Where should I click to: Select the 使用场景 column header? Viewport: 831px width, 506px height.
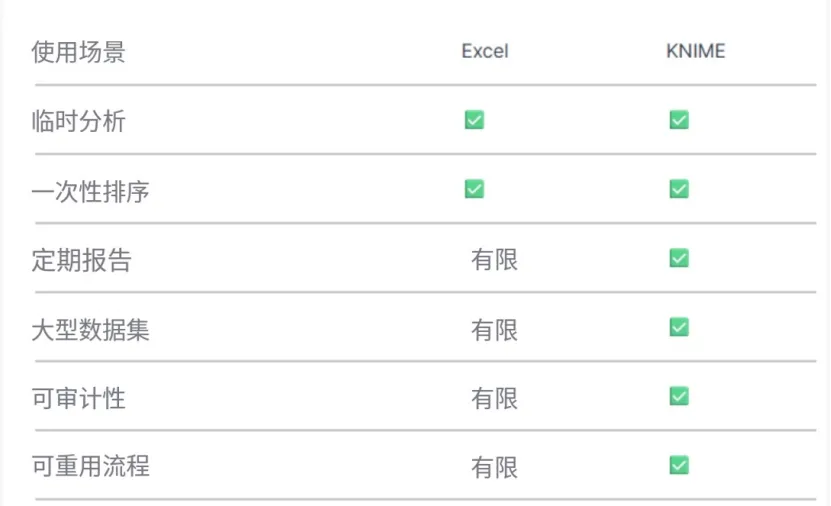click(x=79, y=52)
